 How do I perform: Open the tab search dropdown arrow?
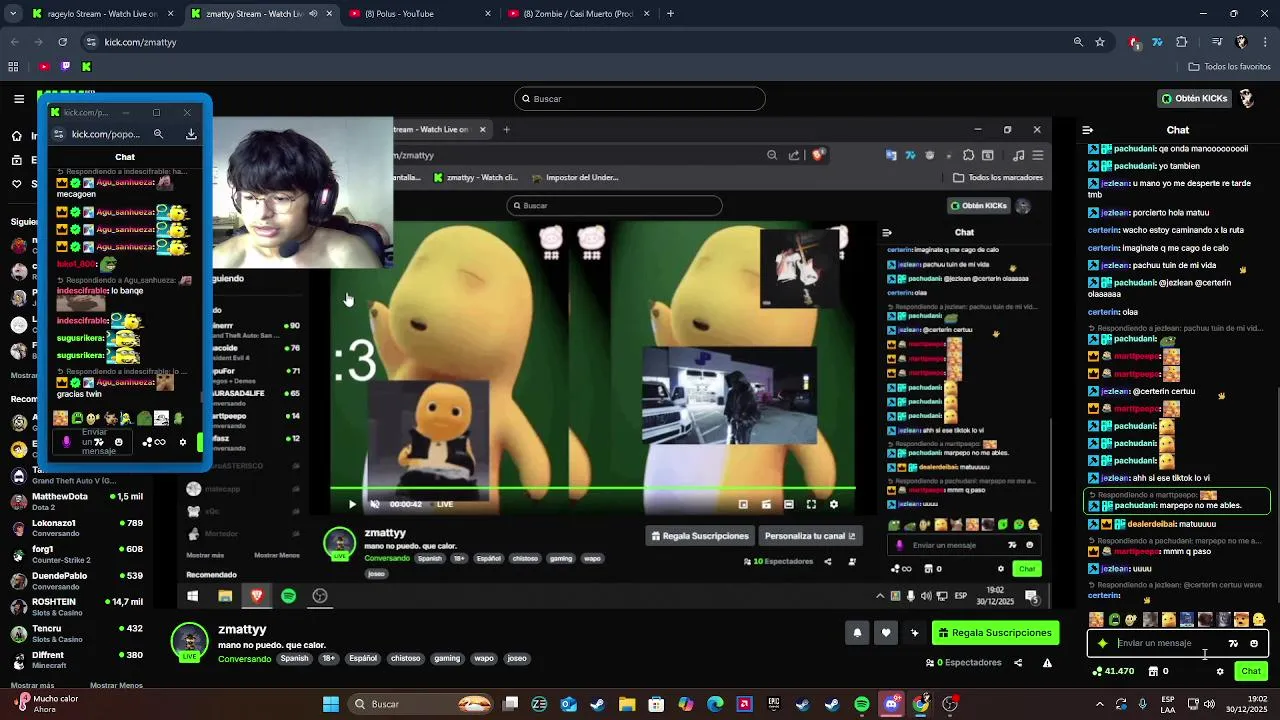tap(12, 14)
